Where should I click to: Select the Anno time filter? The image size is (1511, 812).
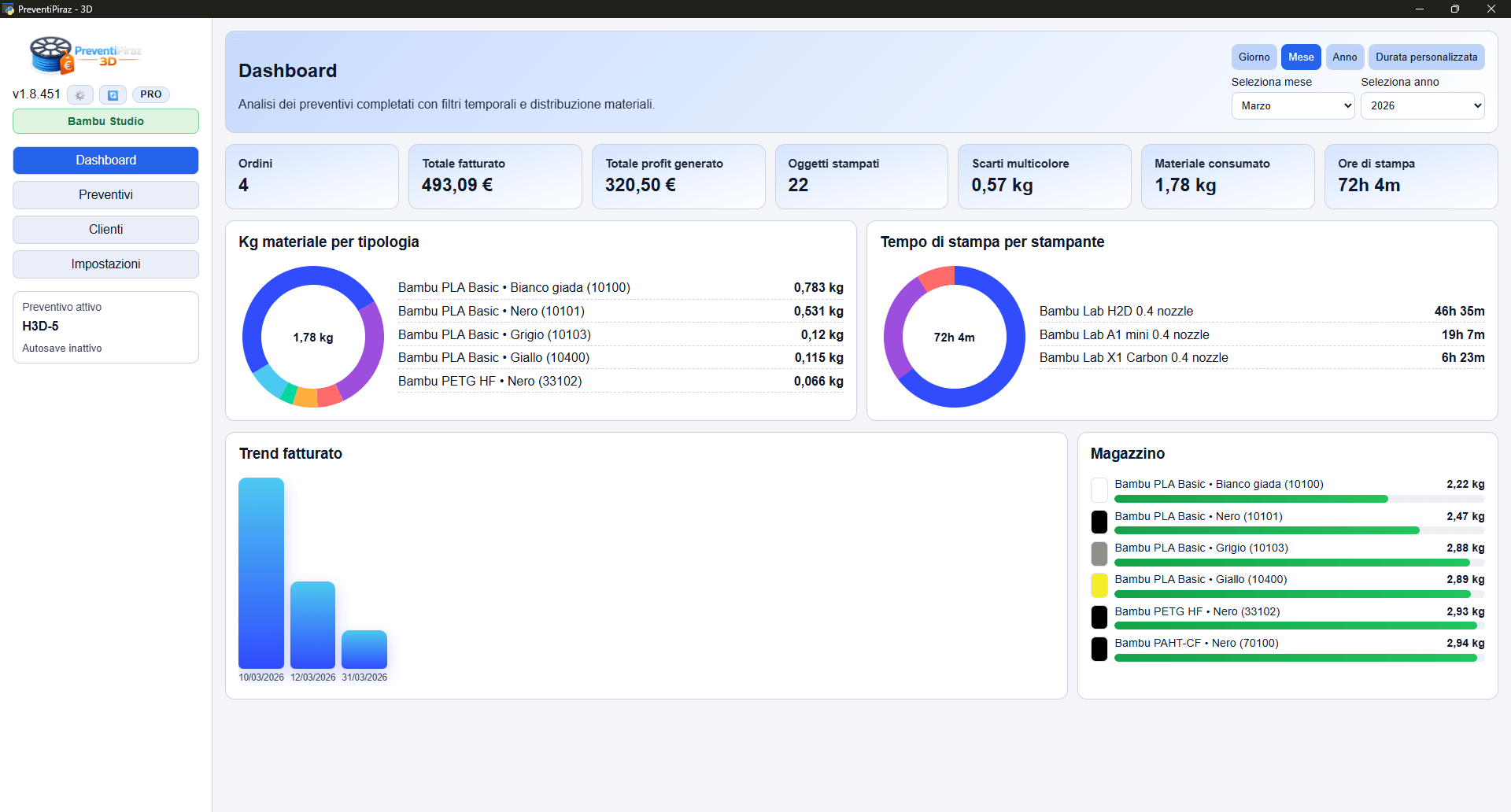pyautogui.click(x=1344, y=57)
